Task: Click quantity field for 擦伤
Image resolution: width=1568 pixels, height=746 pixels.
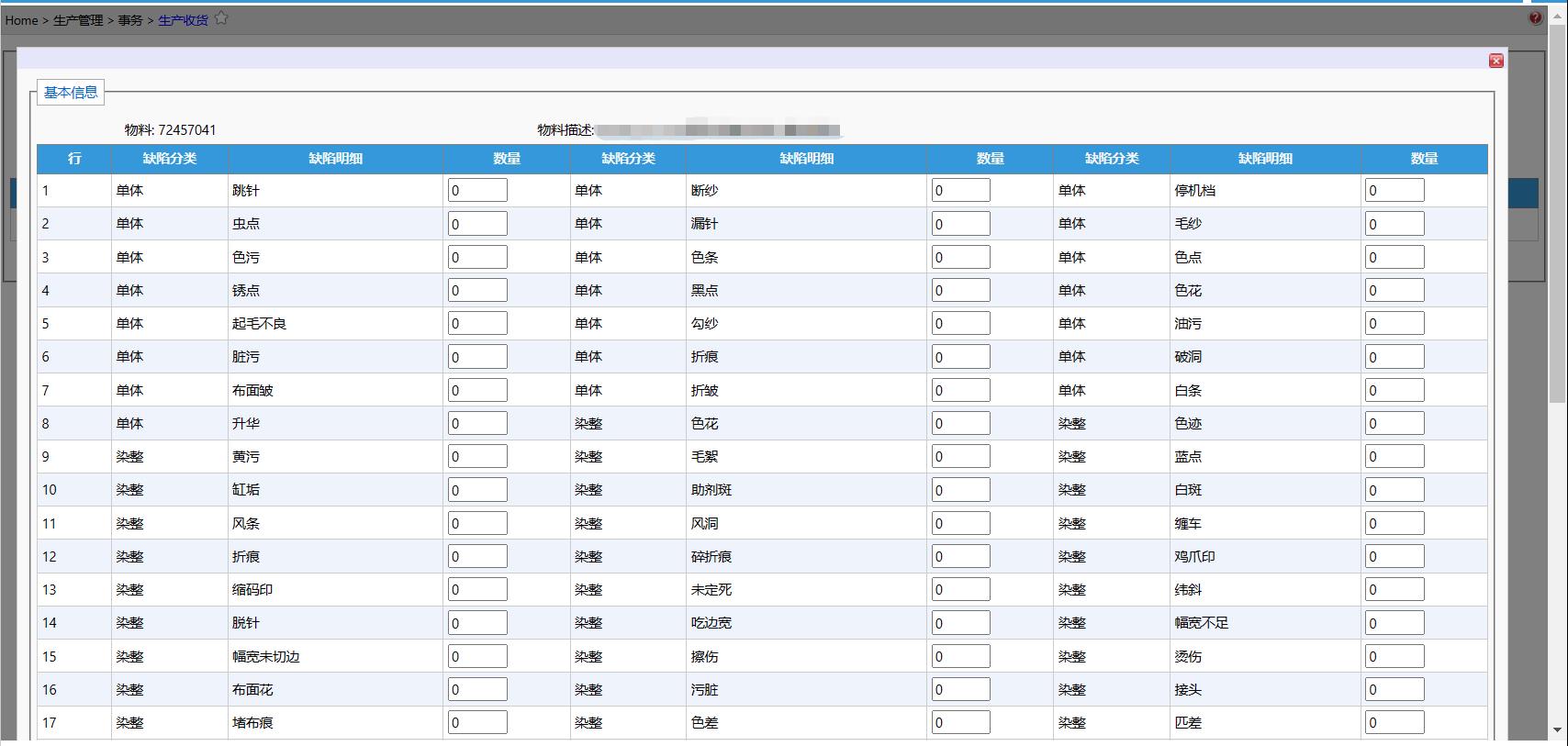Action: (961, 656)
